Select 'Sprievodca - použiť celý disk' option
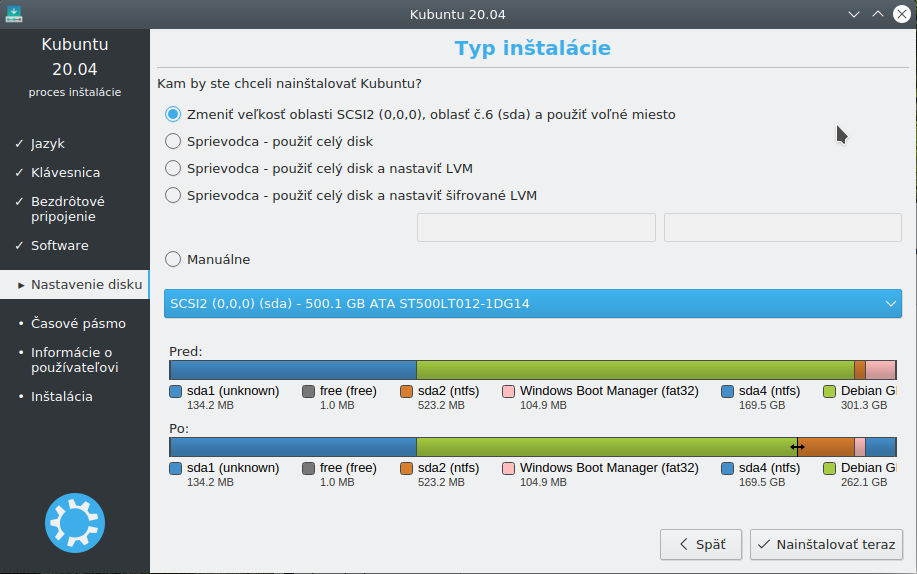This screenshot has height=574, width=917. point(269,141)
